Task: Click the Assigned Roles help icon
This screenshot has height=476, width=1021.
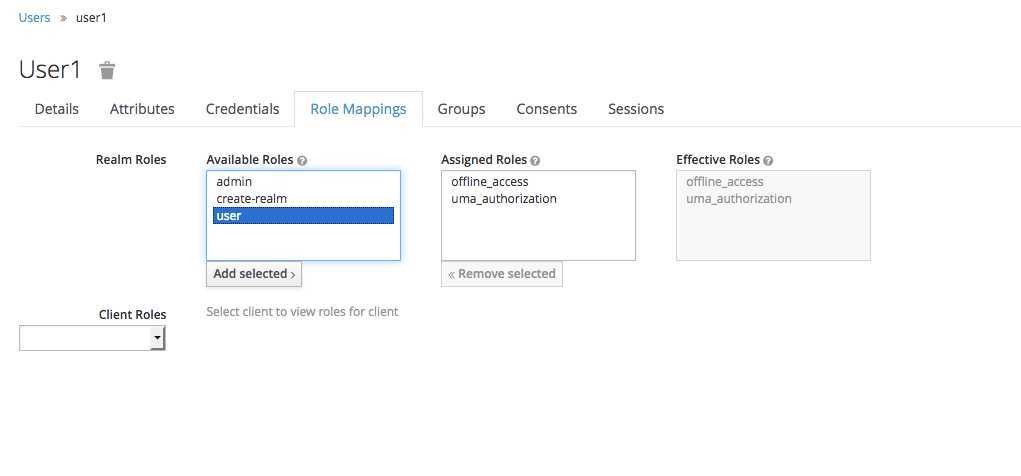Action: point(535,160)
